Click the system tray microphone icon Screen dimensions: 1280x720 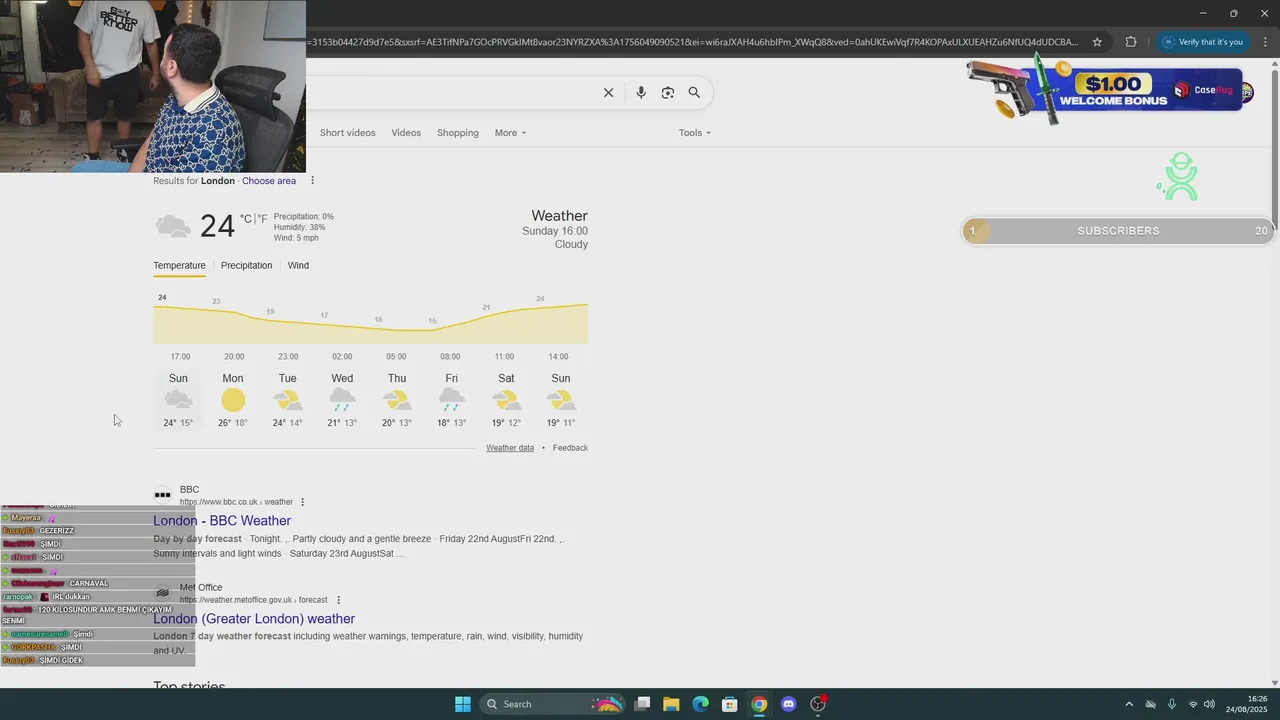point(1171,704)
